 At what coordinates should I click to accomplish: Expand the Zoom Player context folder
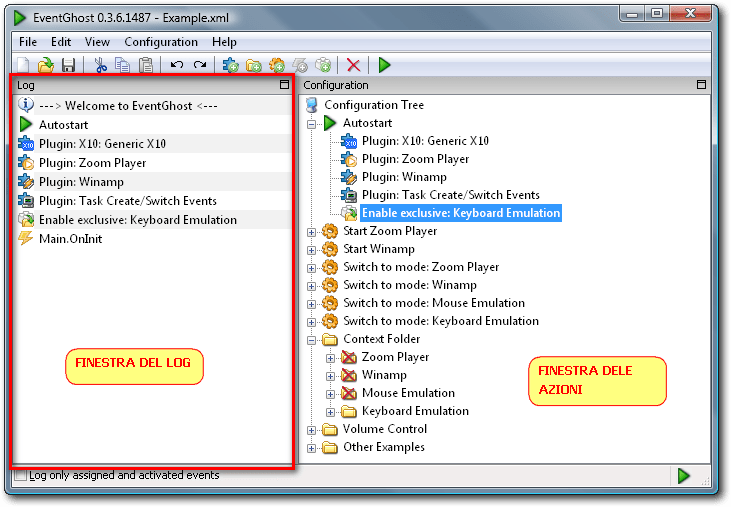click(x=330, y=358)
